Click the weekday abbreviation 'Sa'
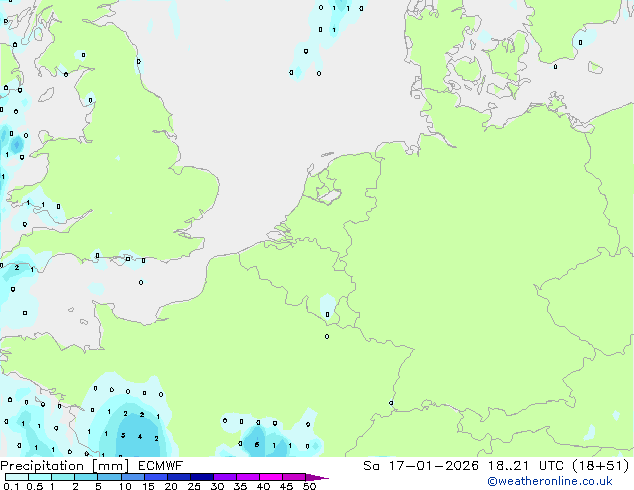Image resolution: width=634 pixels, height=490 pixels. pyautogui.click(x=371, y=466)
